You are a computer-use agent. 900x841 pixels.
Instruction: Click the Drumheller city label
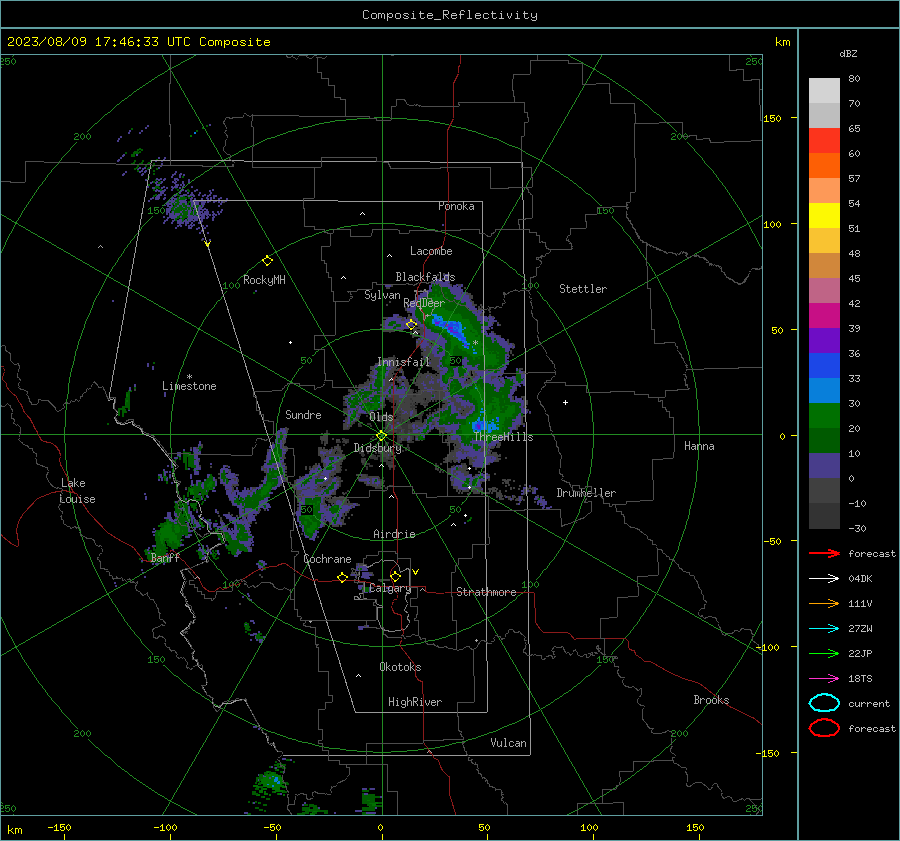coord(586,493)
